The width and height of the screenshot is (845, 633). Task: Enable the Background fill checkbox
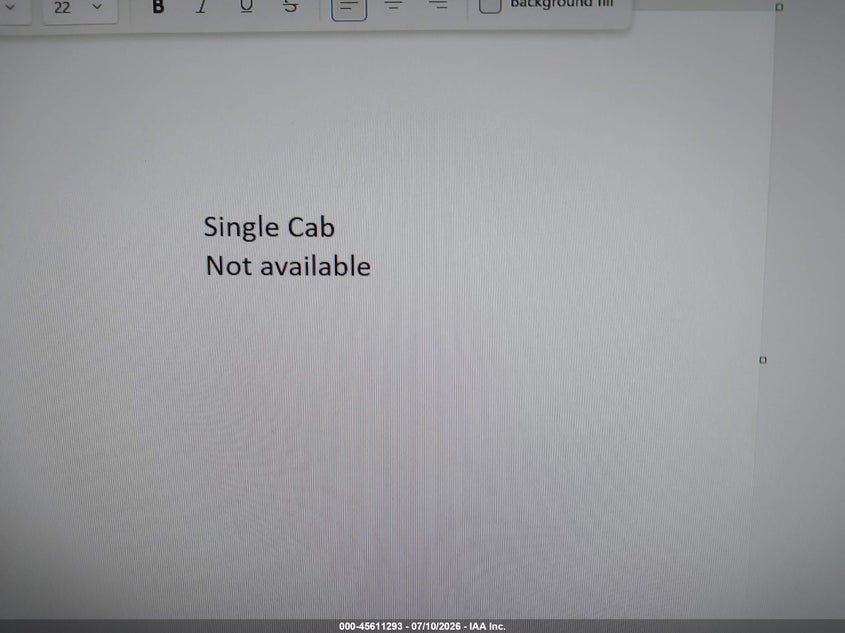[x=490, y=5]
